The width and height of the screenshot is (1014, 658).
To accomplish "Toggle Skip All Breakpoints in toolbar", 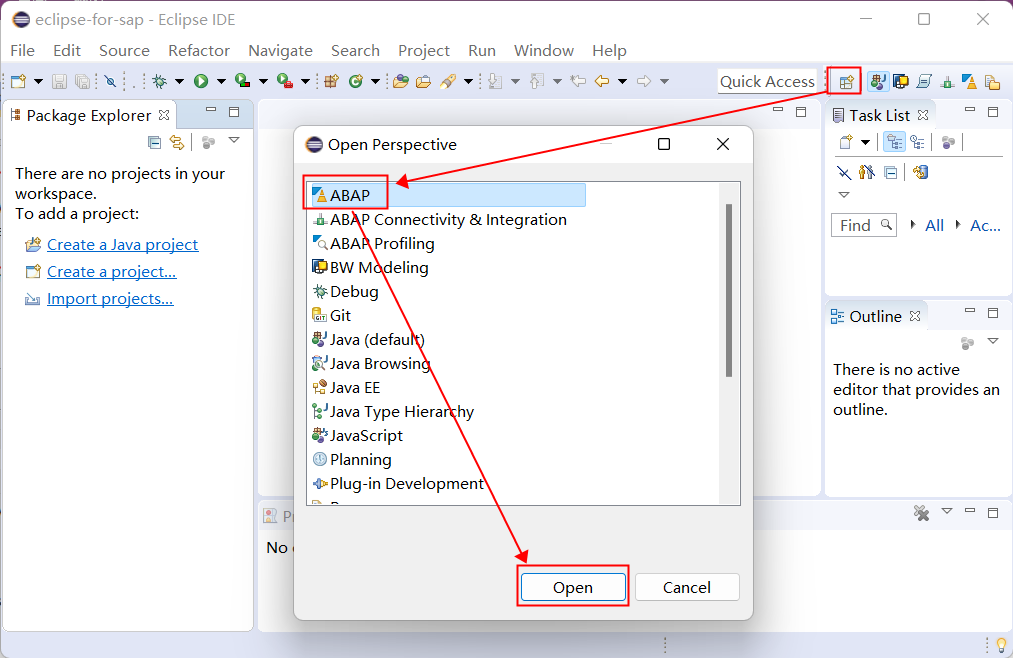I will tap(111, 81).
